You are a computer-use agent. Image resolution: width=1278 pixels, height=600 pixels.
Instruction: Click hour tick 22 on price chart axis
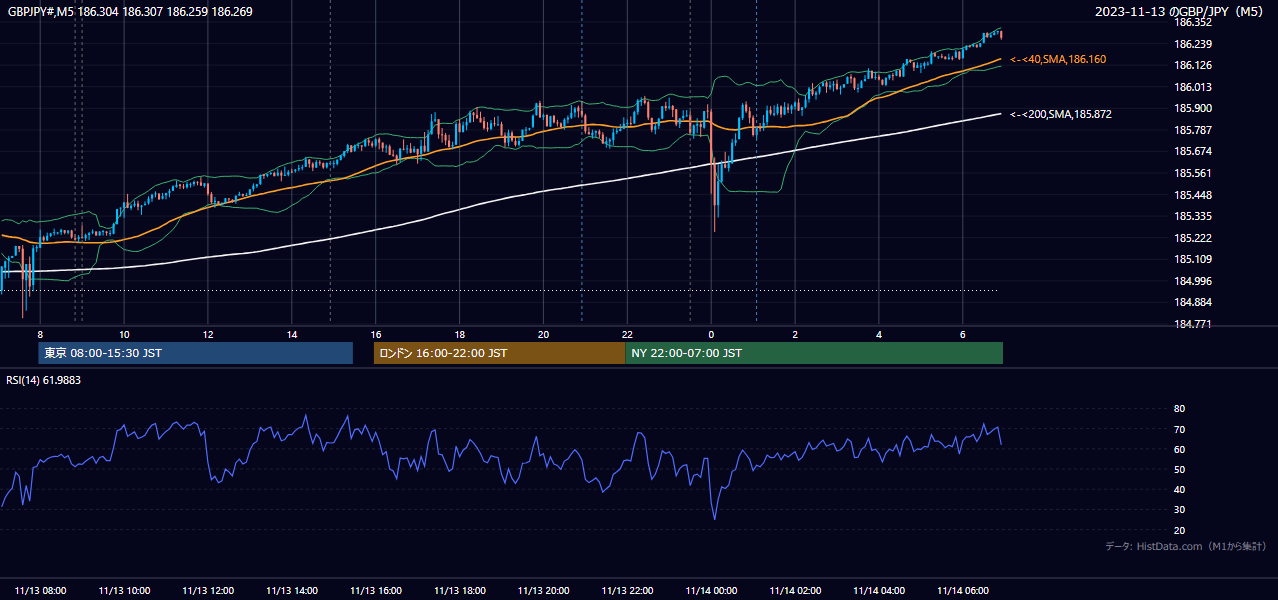click(627, 334)
